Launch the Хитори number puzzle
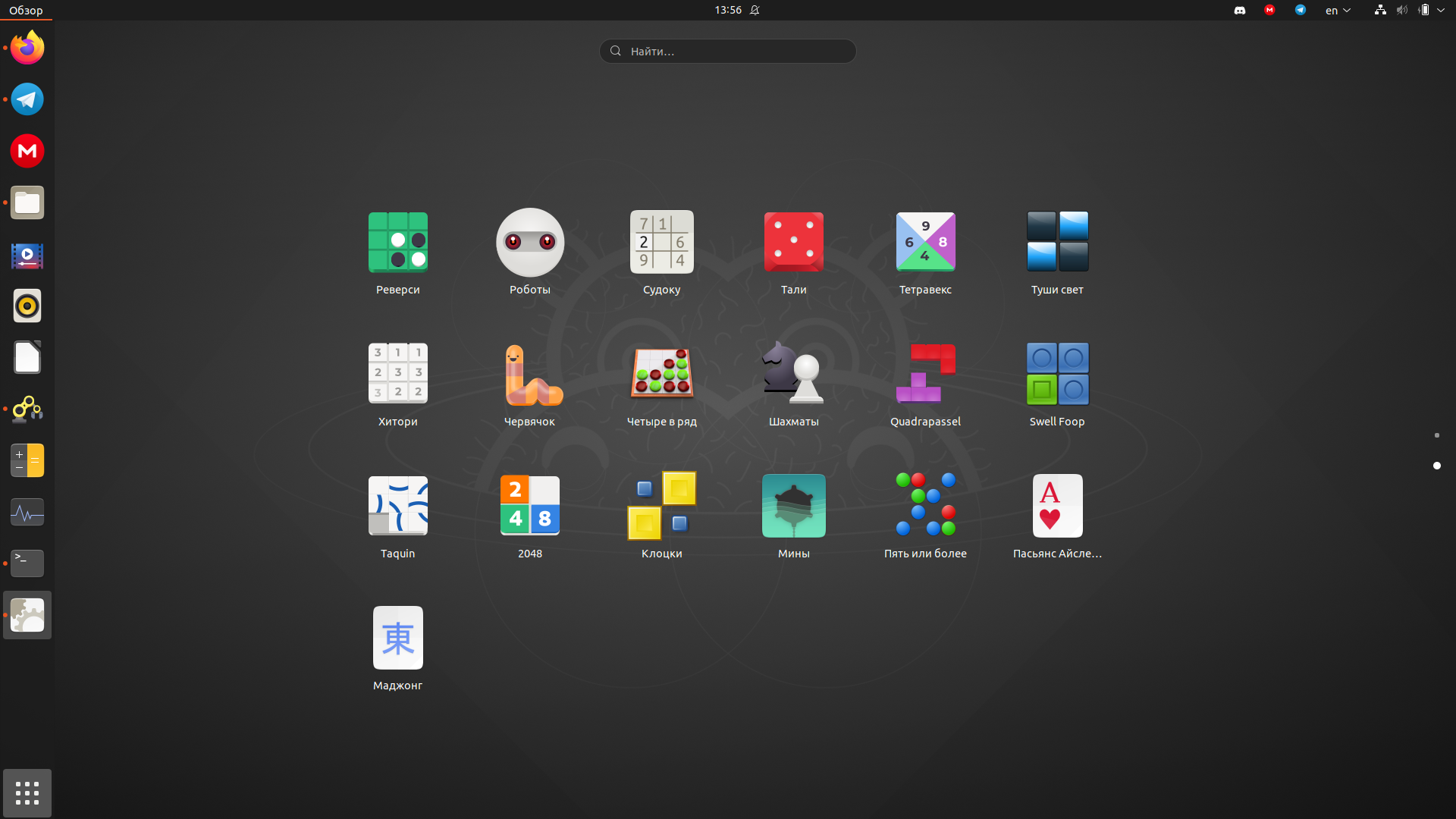1456x819 pixels. 398,385
